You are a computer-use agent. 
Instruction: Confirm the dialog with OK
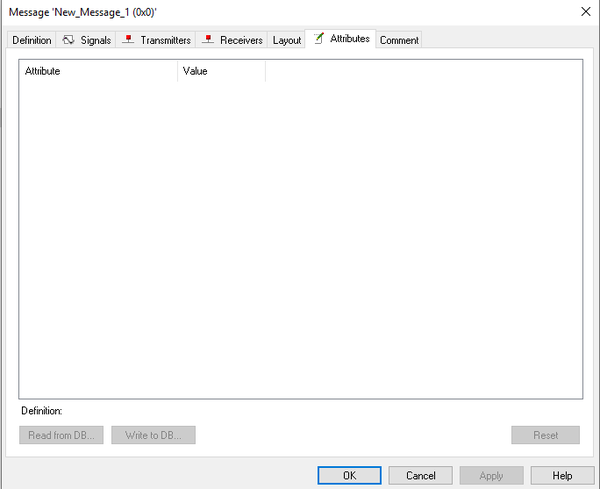coord(349,476)
